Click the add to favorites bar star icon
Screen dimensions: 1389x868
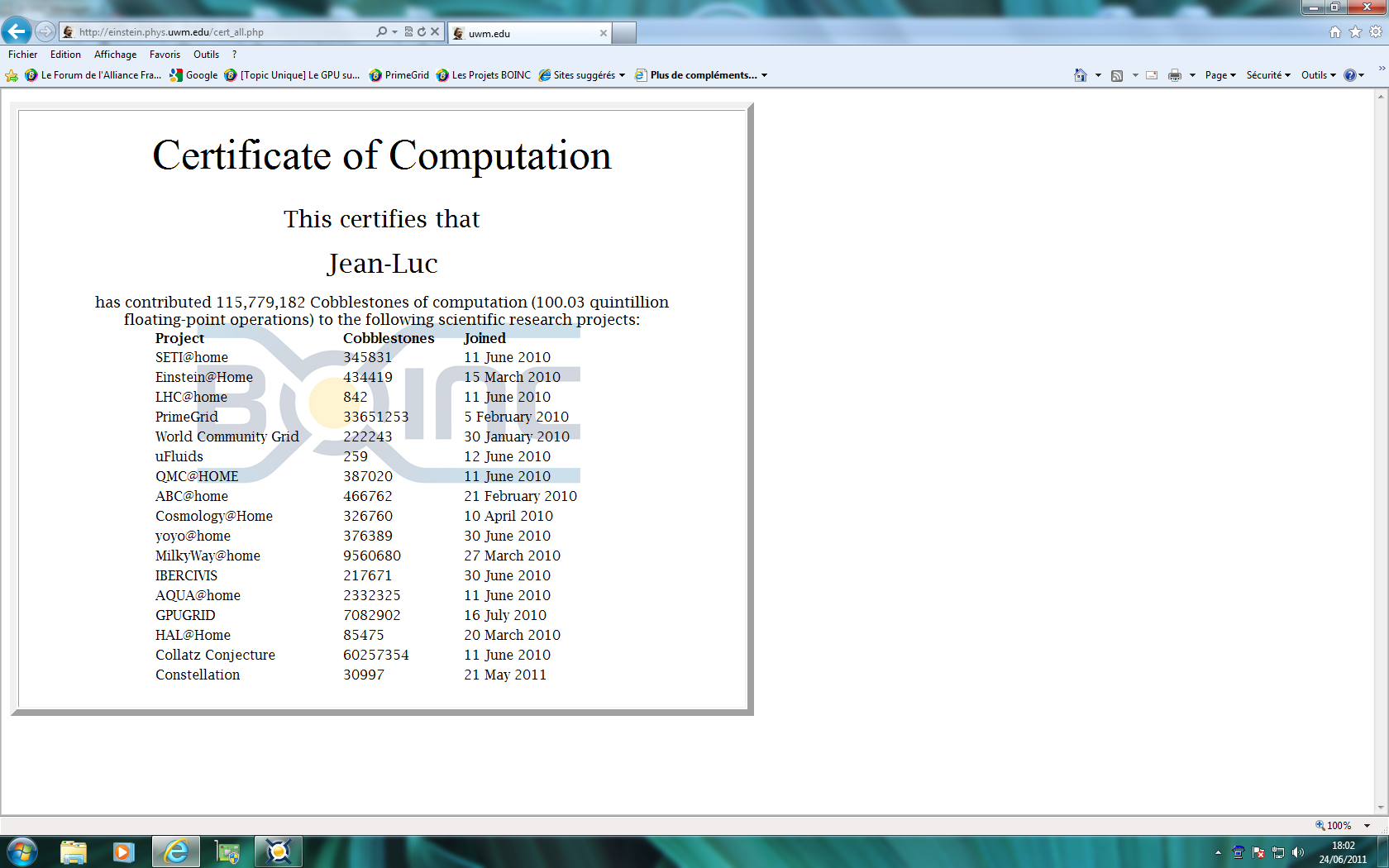[x=12, y=75]
